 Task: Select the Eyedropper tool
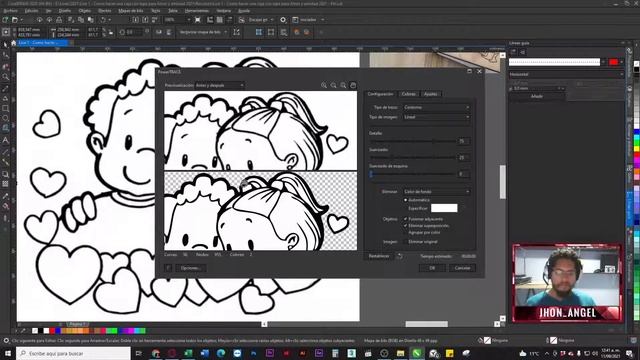pyautogui.click(x=5, y=196)
